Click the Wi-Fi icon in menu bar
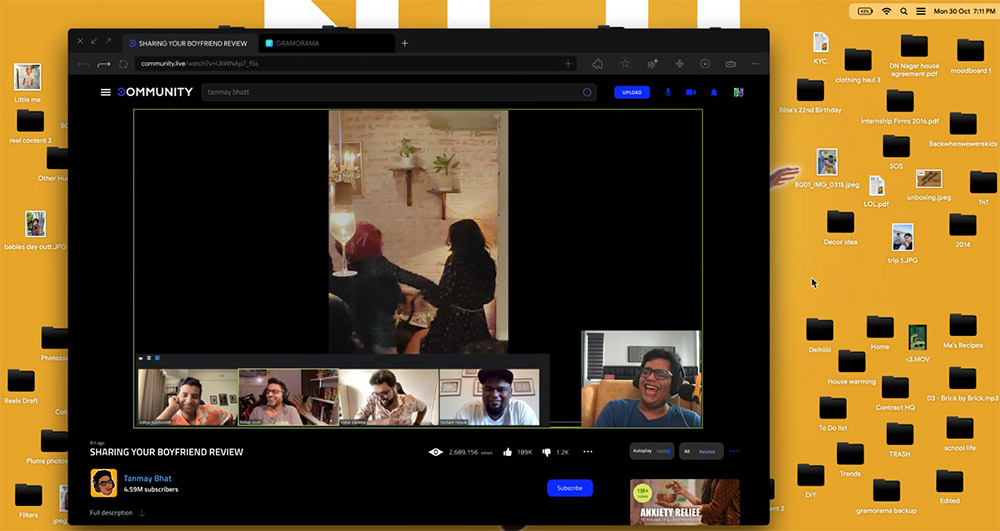 (x=886, y=11)
